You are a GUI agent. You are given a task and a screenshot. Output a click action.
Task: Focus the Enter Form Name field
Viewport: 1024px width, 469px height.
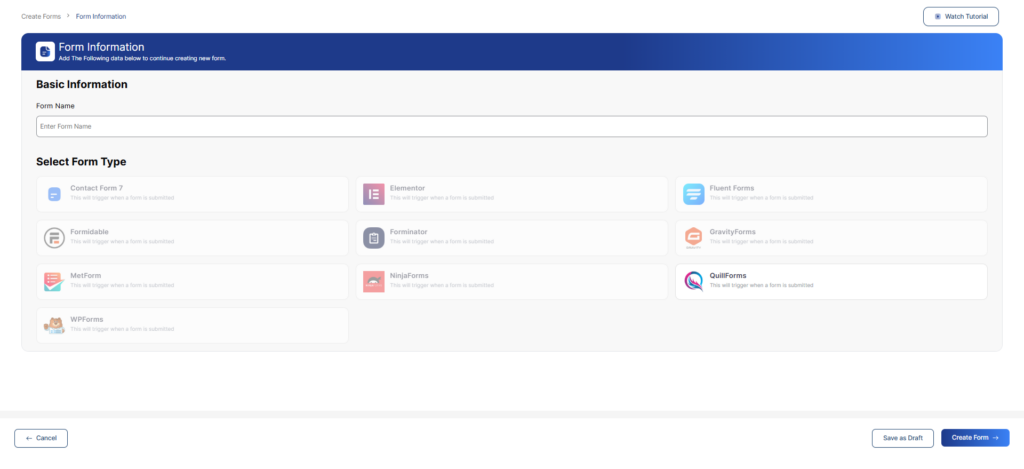[x=511, y=126]
